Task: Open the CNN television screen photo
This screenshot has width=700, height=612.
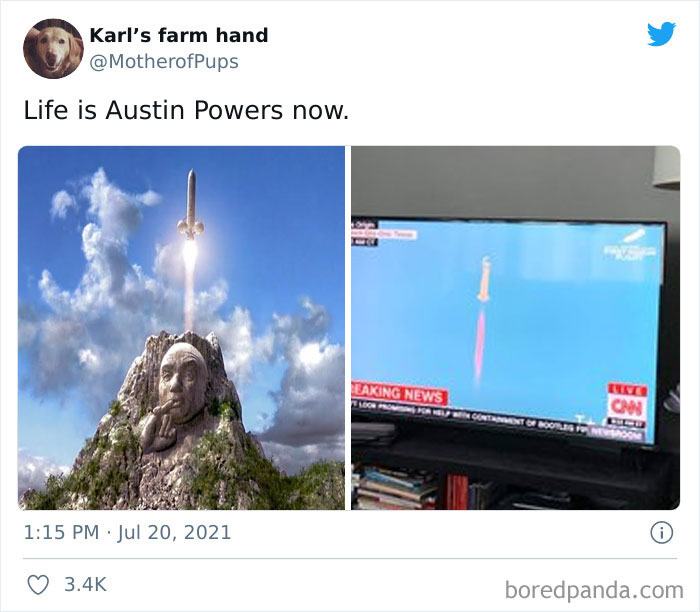Action: tap(516, 328)
